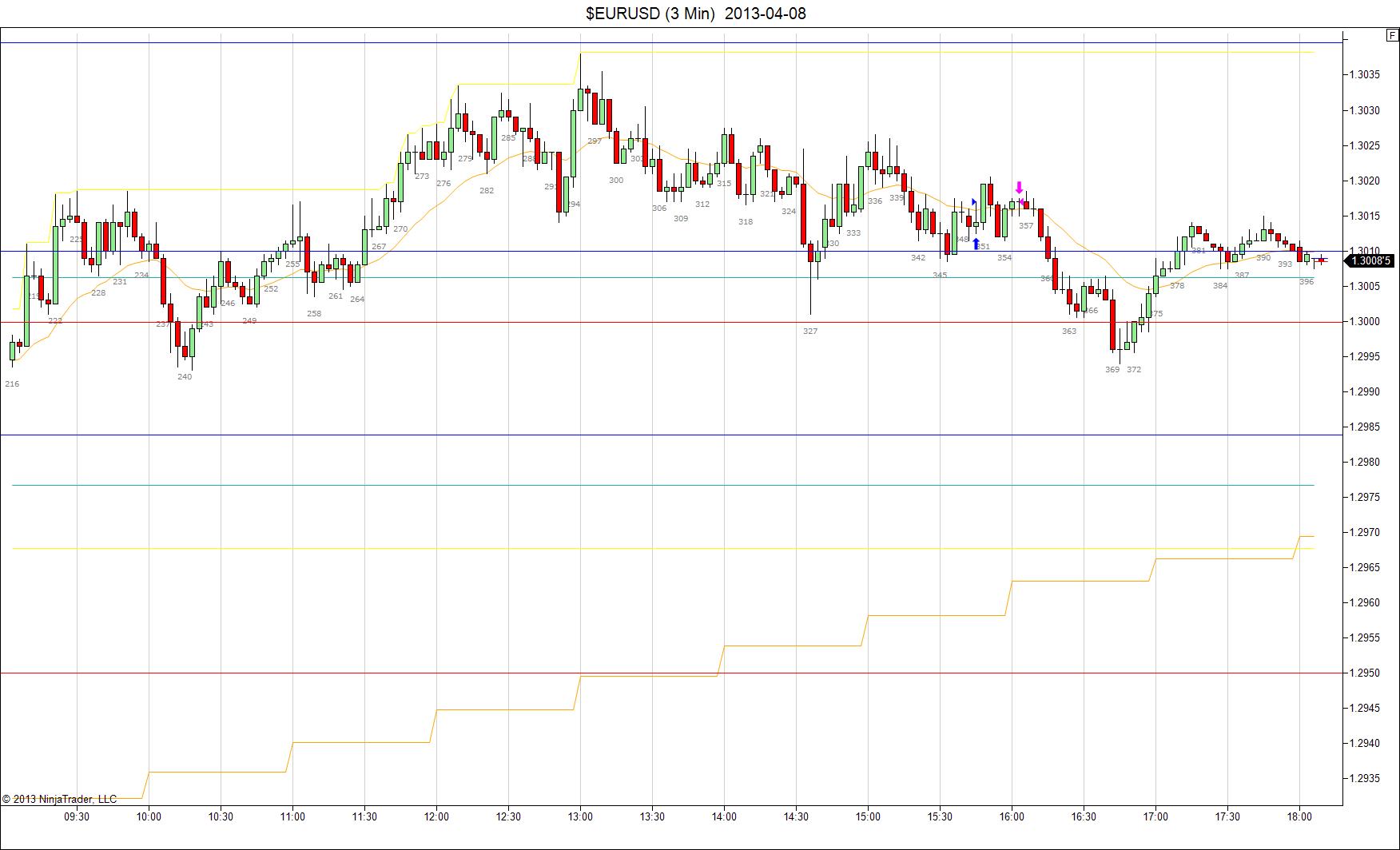1400x850 pixels.
Task: Click the 12:30 time axis label
Action: [x=508, y=816]
